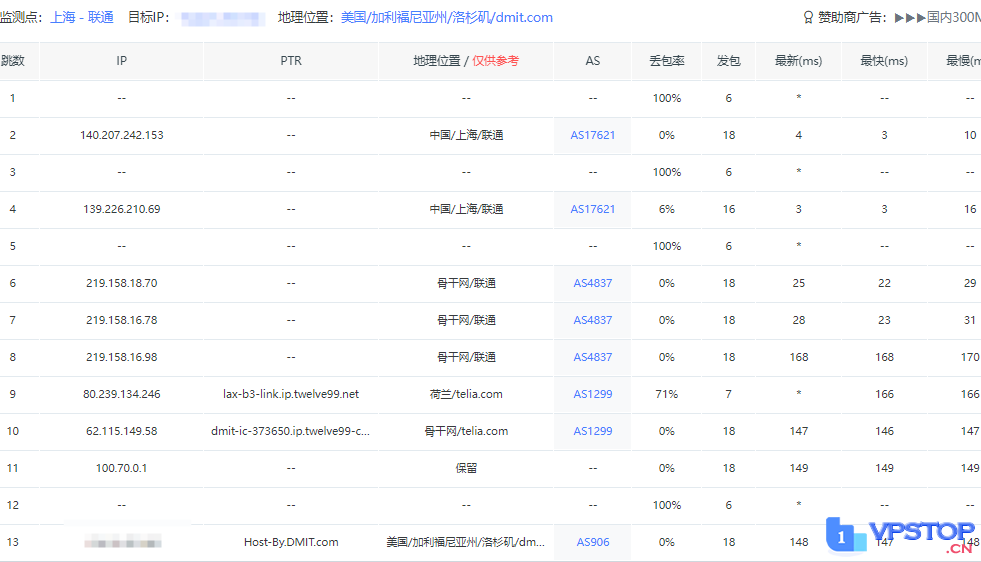The height and width of the screenshot is (562, 981).
Task: Click the 最新(ms) column header
Action: (798, 61)
